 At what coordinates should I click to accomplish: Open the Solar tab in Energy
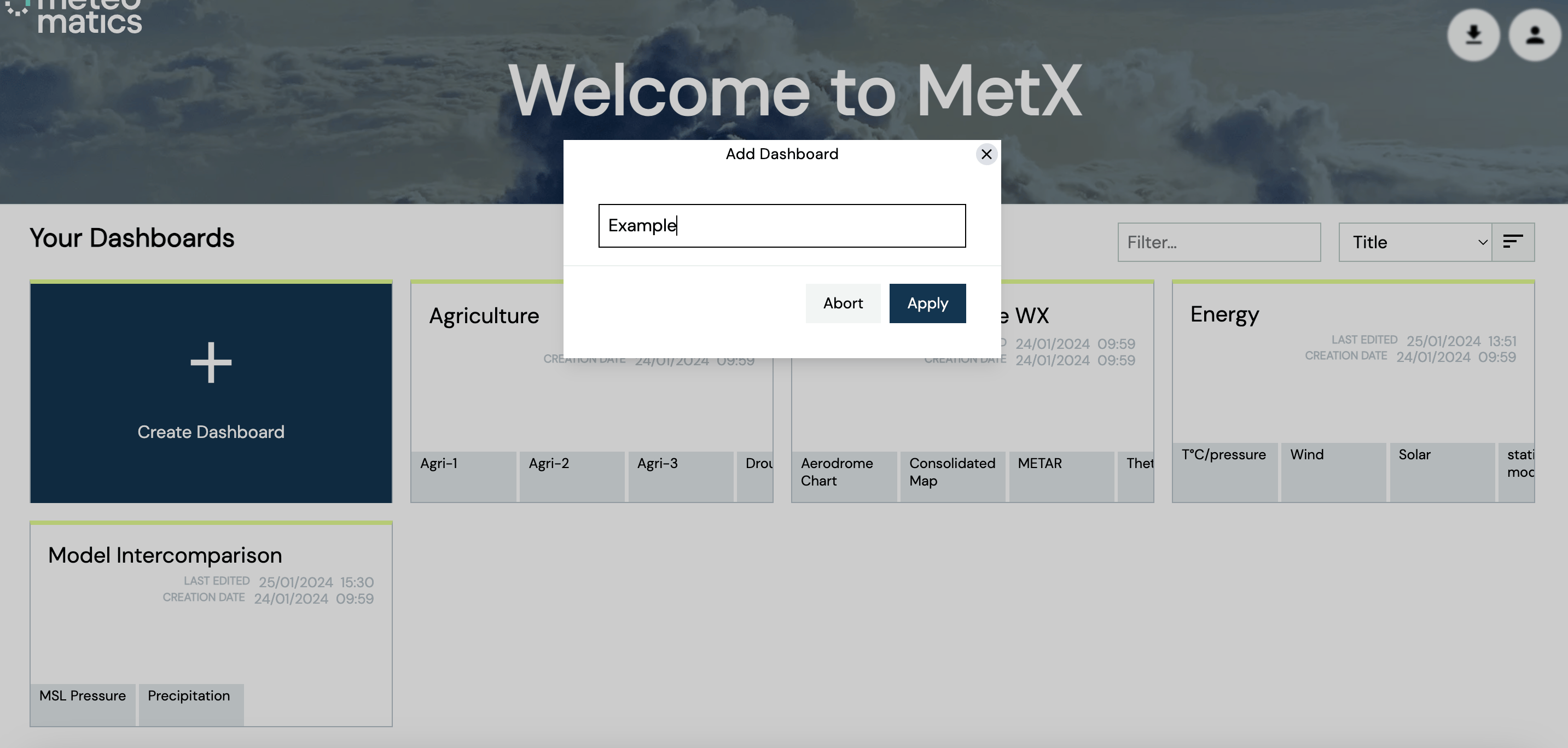pyautogui.click(x=1442, y=472)
